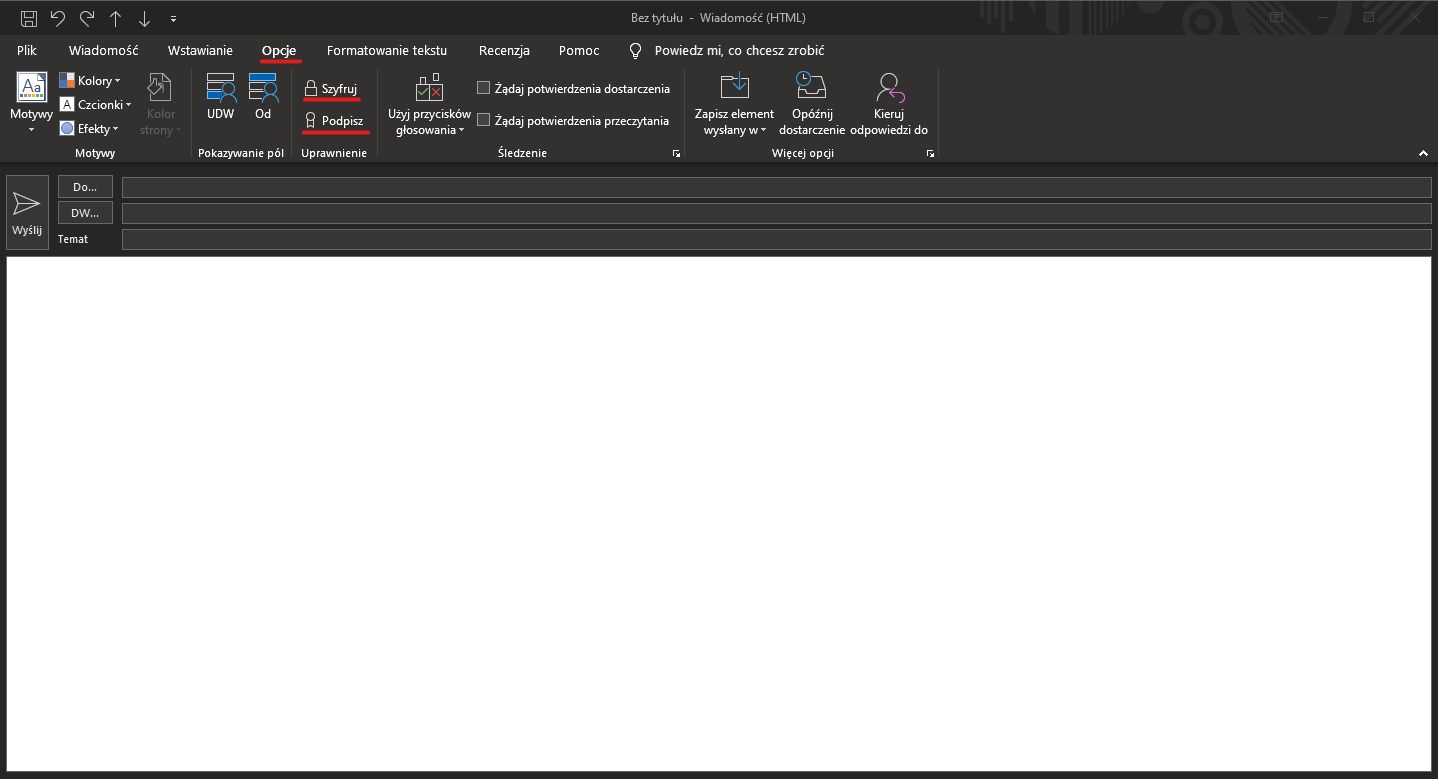
Task: Send the message with Wyślij button
Action: pos(27,212)
